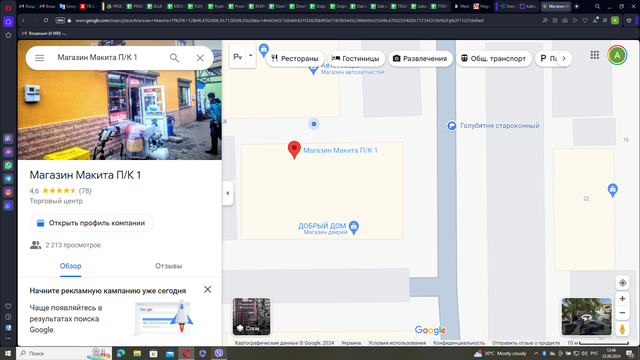Filter map by Рестораны chip
This screenshot has width=640, height=360.
(295, 58)
